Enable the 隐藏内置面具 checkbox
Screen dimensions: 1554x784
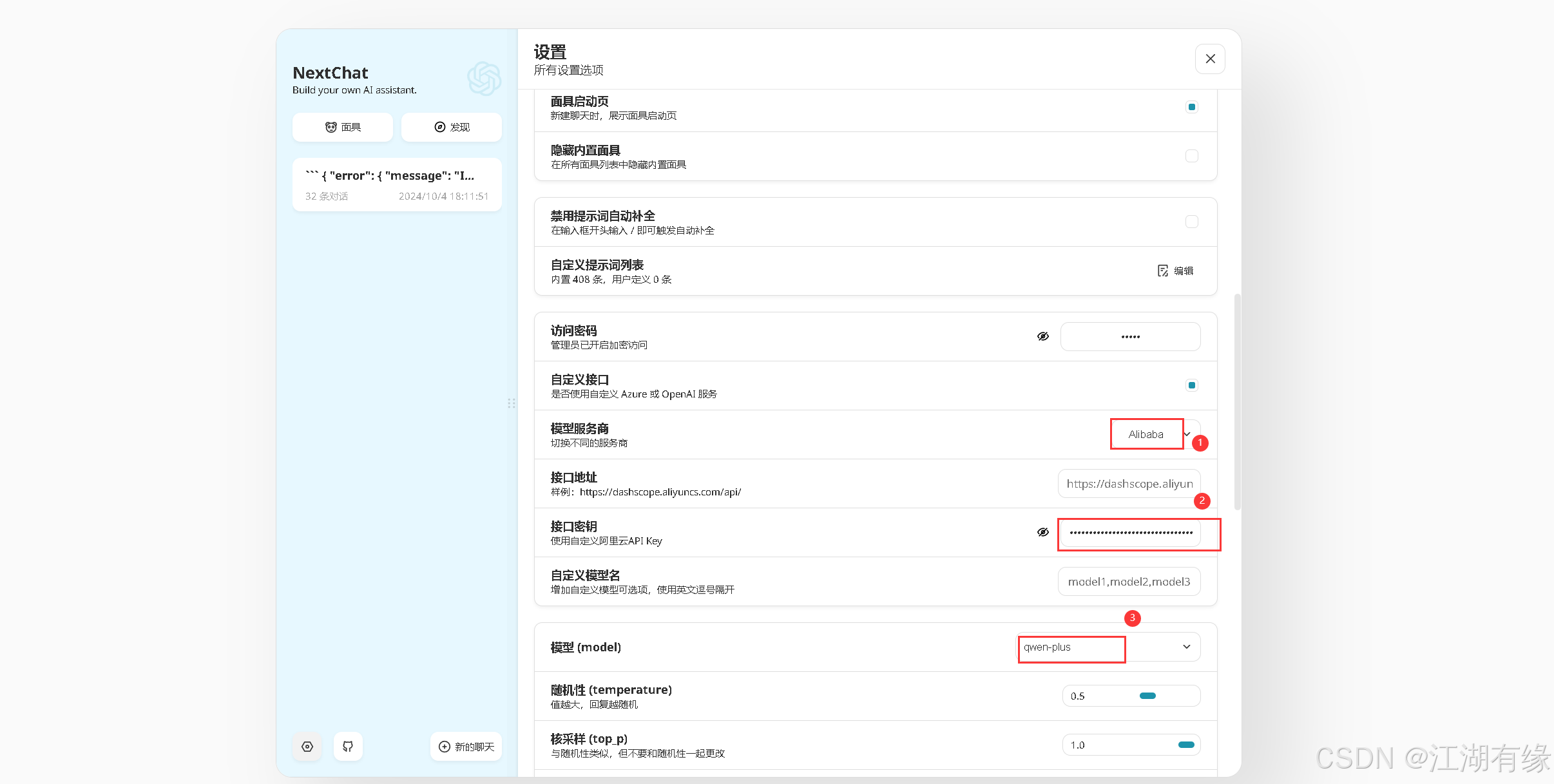(1192, 156)
